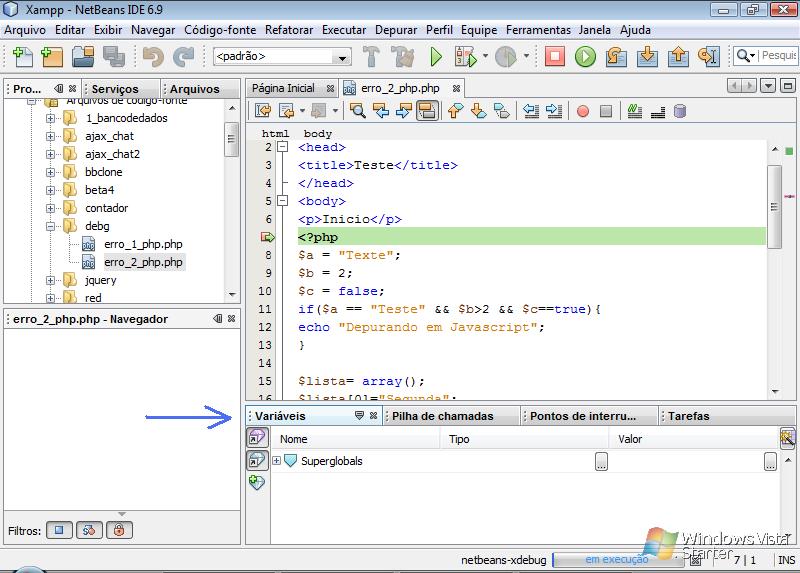Run project with green play arrow
Screen dimensions: 800x573
(435, 56)
